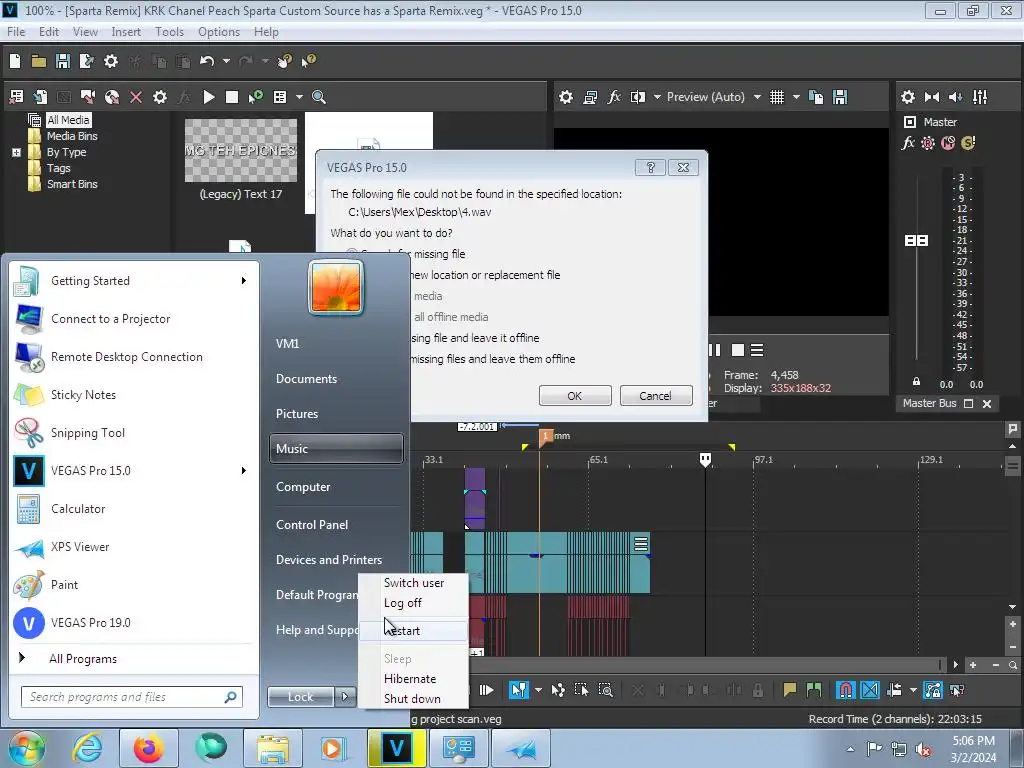
Task: Save snapshot to file icon in preview
Action: [840, 97]
